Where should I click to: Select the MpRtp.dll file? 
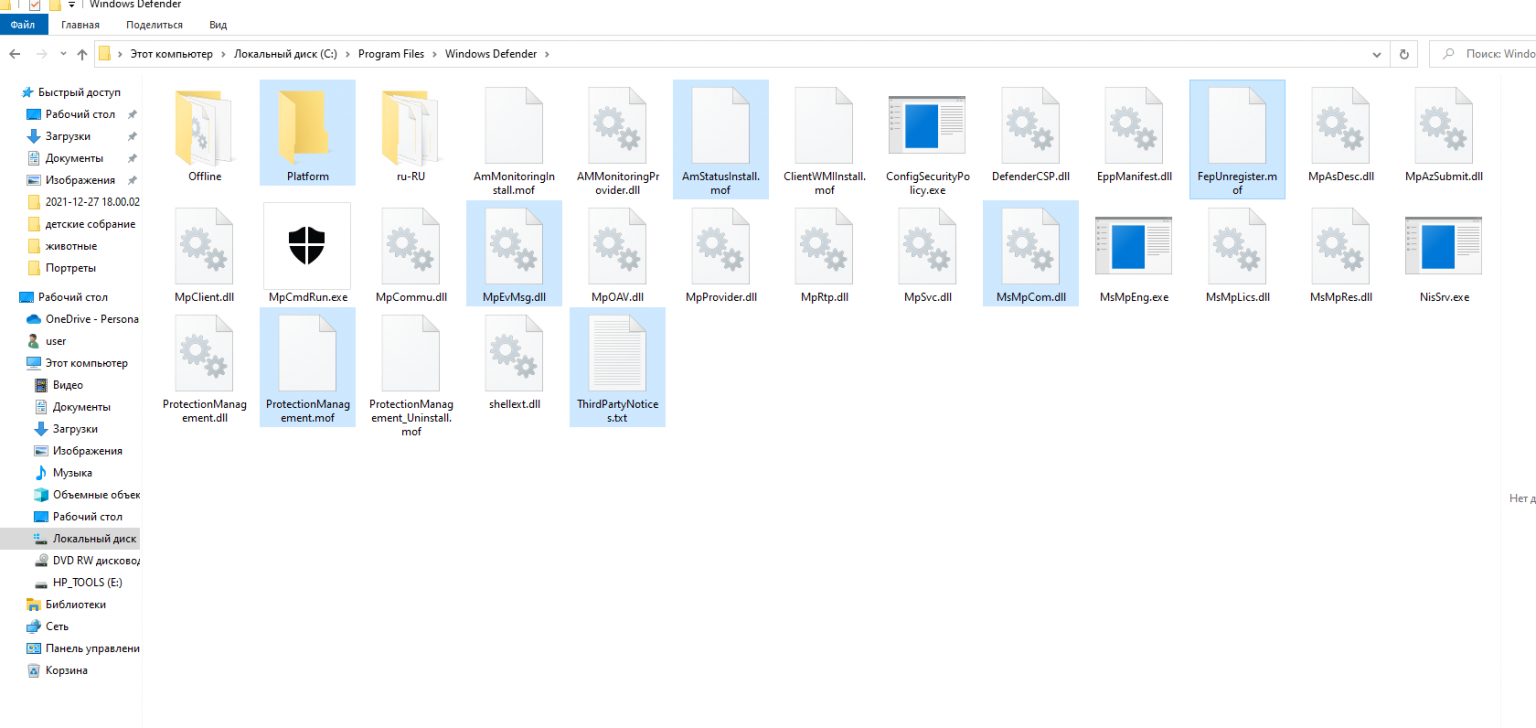pos(824,254)
